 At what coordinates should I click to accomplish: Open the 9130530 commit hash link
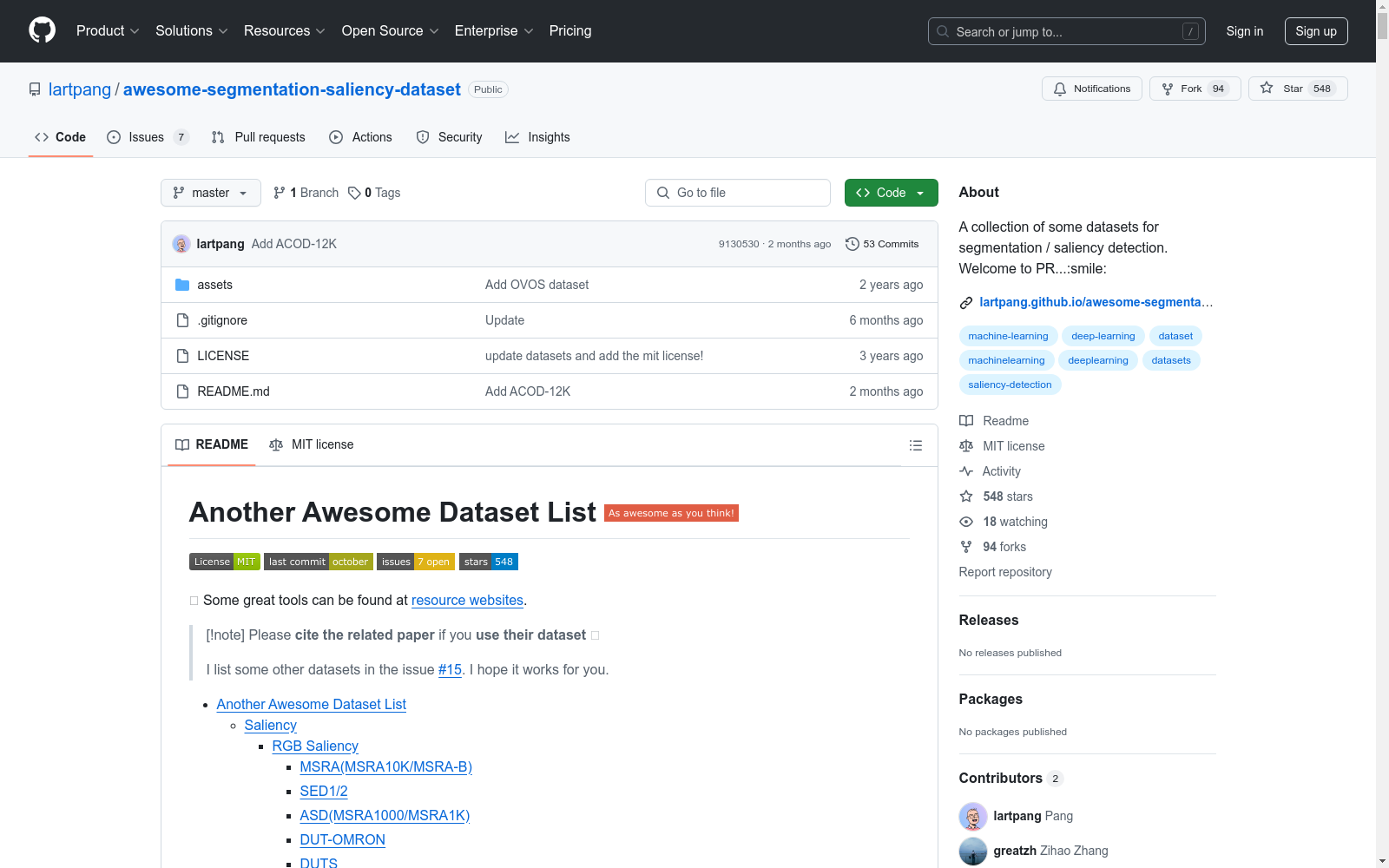[739, 244]
